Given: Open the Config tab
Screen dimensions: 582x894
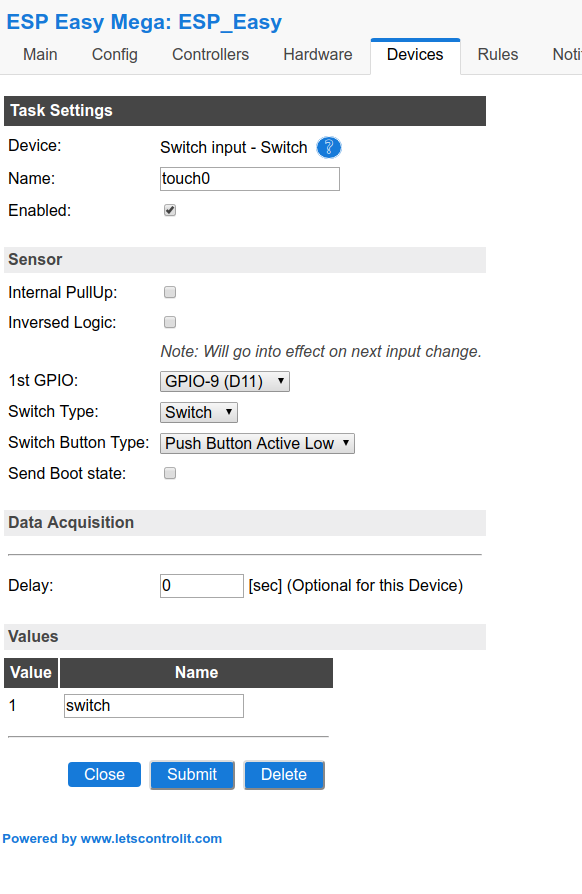Looking at the screenshot, I should coord(115,55).
